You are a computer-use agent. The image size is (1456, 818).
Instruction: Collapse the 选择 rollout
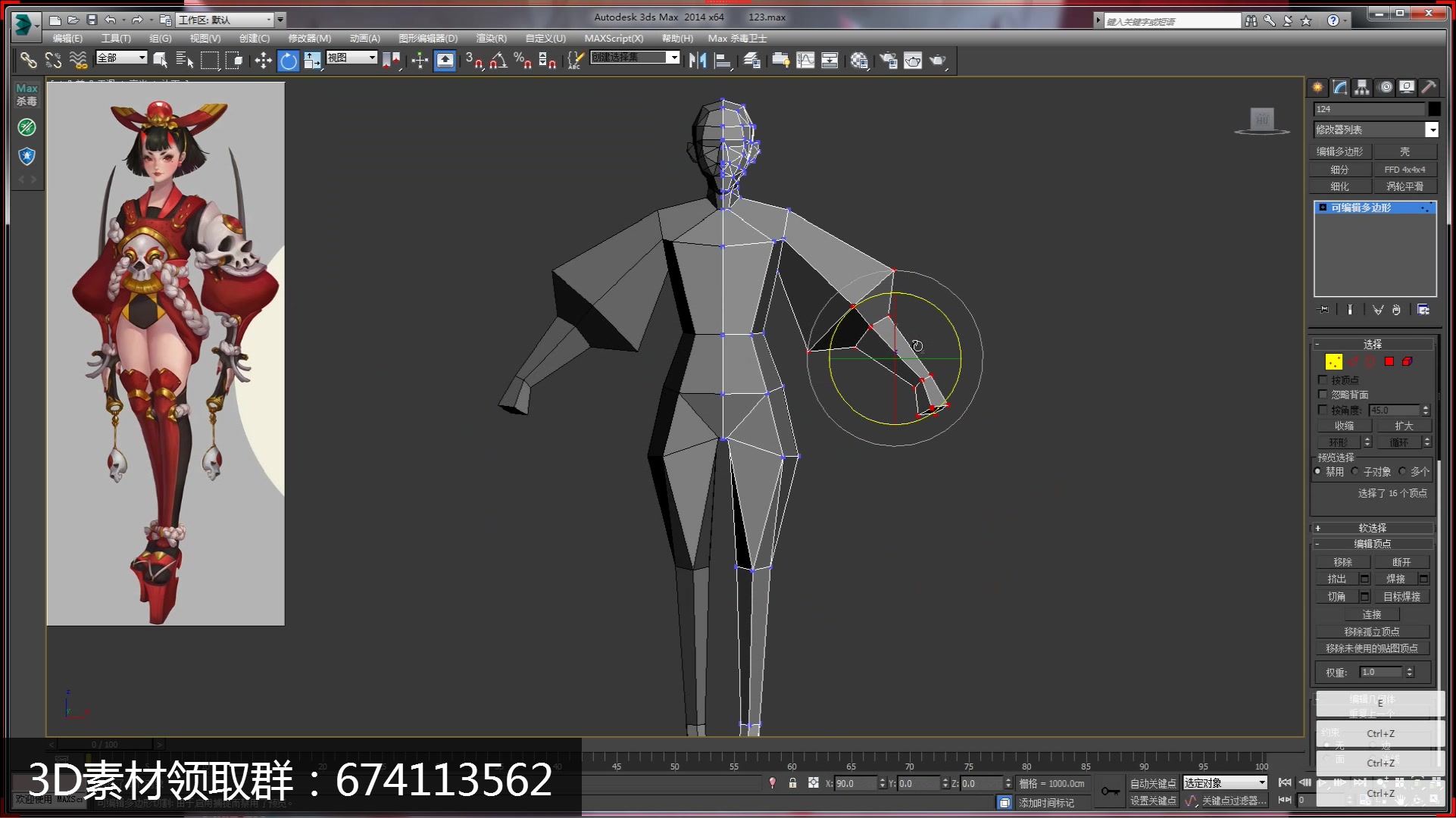click(x=1372, y=344)
